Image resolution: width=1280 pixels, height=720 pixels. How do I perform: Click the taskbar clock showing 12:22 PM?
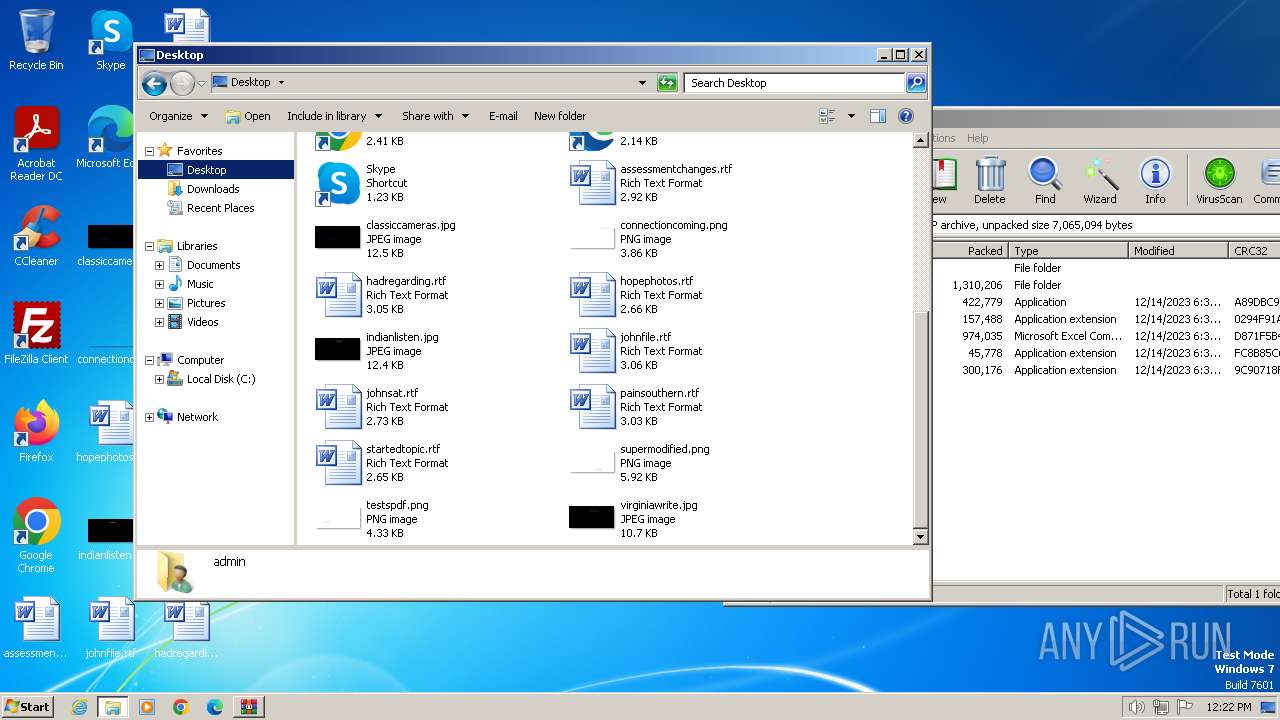pos(1229,707)
